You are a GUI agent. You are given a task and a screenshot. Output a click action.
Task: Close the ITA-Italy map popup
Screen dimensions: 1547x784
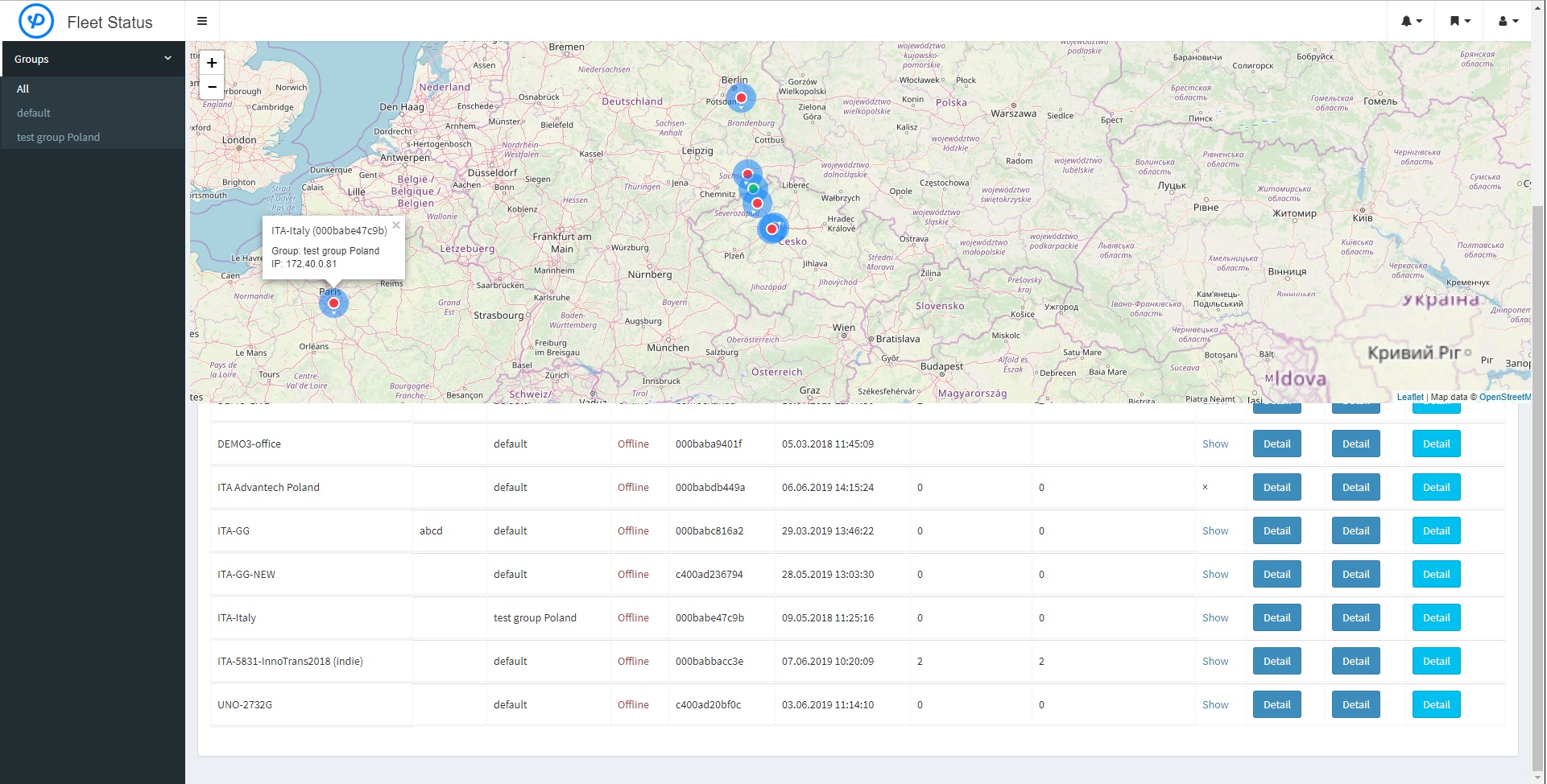tap(396, 225)
